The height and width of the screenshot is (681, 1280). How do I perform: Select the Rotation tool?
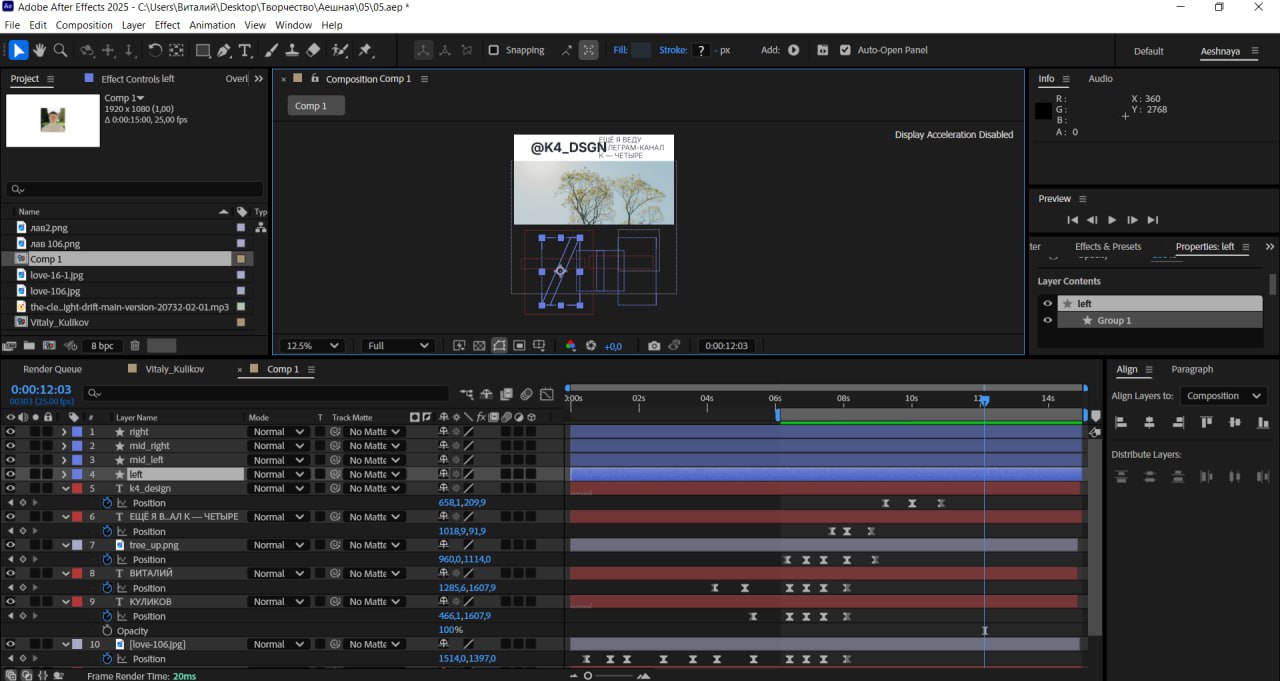coord(155,50)
